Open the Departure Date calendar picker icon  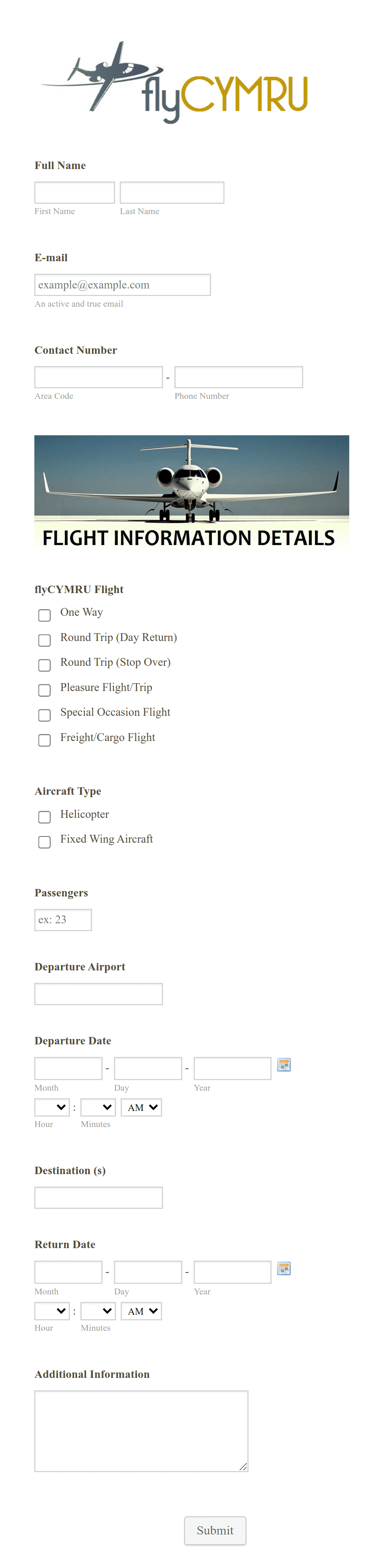tap(284, 1065)
